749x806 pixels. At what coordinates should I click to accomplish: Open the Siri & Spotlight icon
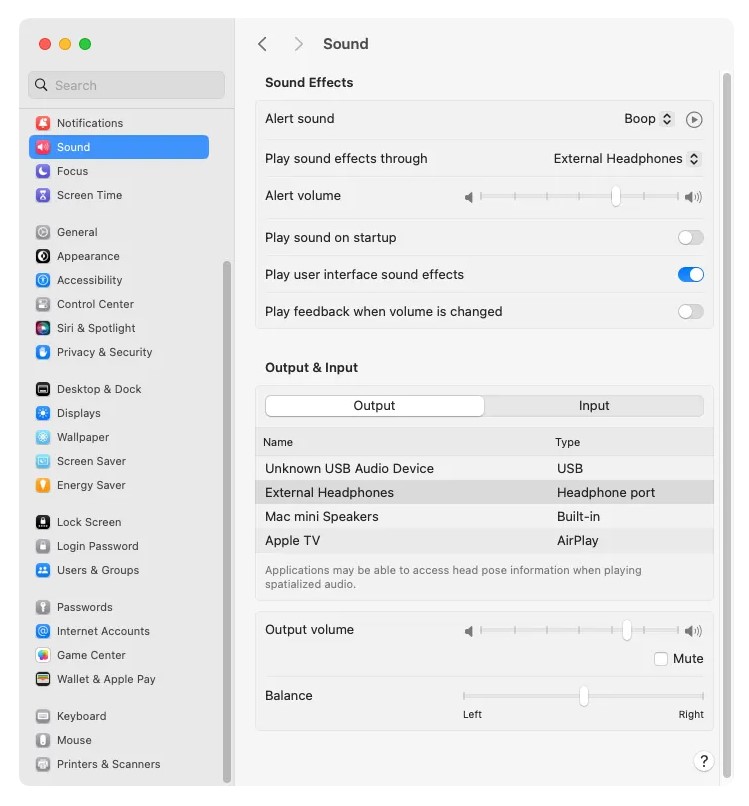[43, 328]
